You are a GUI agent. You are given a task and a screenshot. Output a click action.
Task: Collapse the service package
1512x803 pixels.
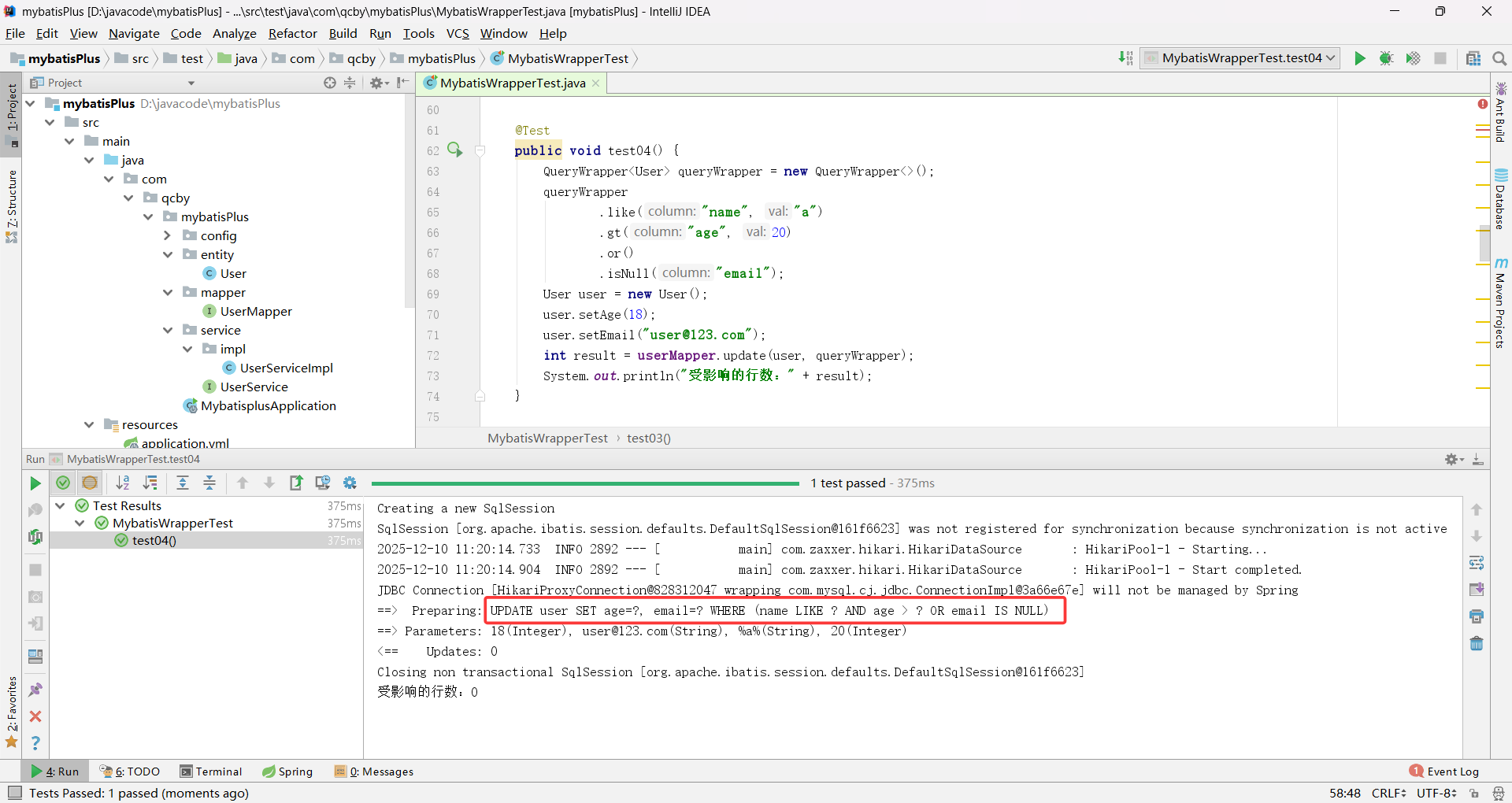click(167, 330)
